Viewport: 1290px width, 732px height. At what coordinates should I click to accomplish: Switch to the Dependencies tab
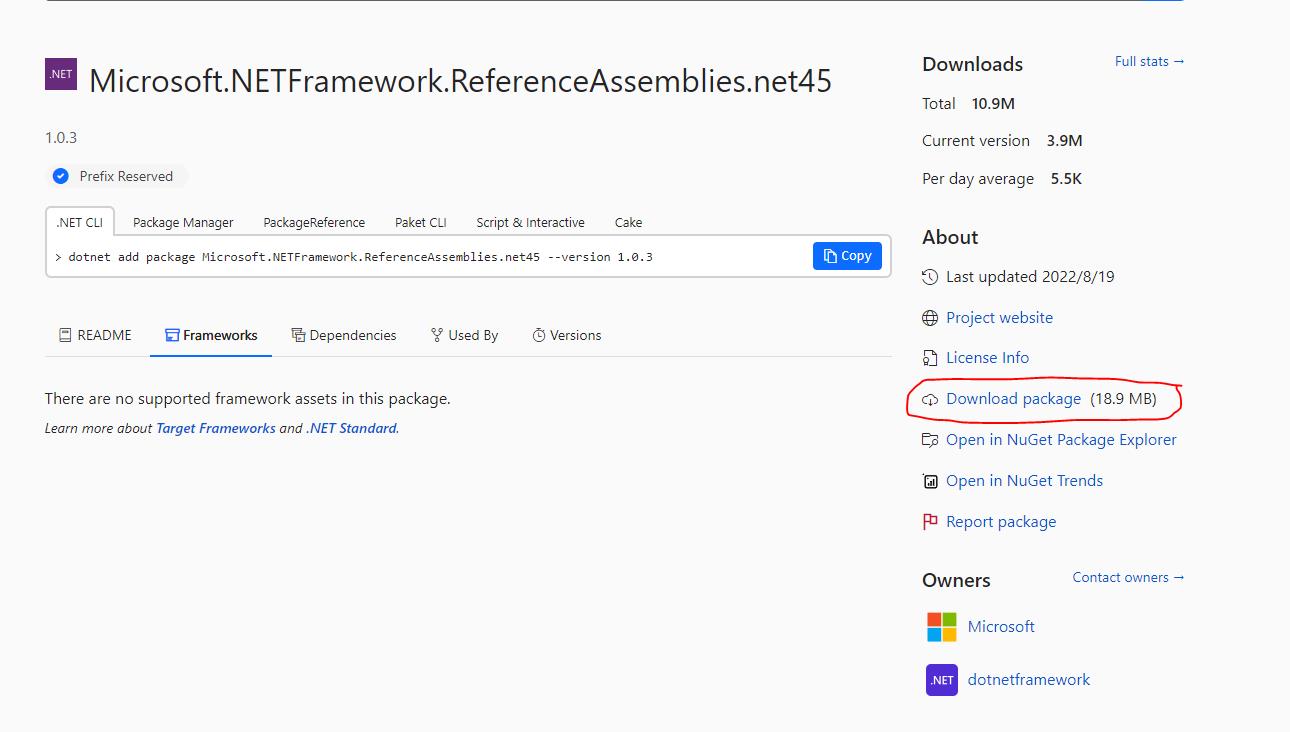coord(344,335)
